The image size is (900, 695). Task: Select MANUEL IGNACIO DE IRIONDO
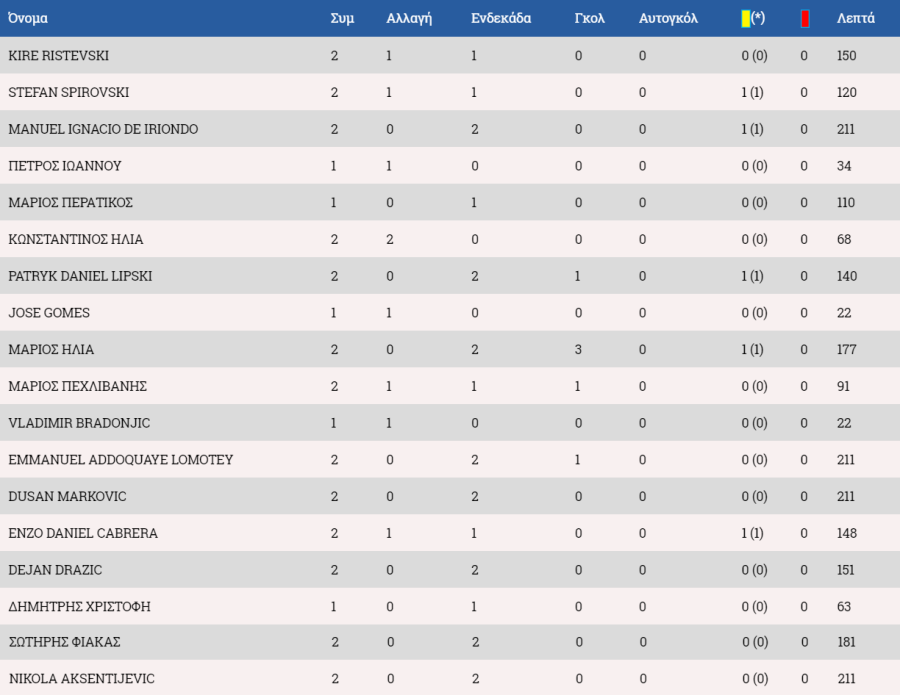103,129
